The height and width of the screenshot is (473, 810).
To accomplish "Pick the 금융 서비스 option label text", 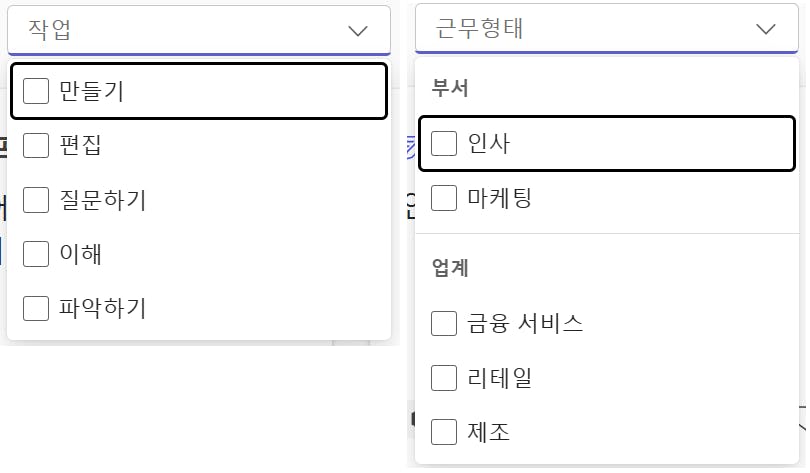I will click(x=525, y=324).
